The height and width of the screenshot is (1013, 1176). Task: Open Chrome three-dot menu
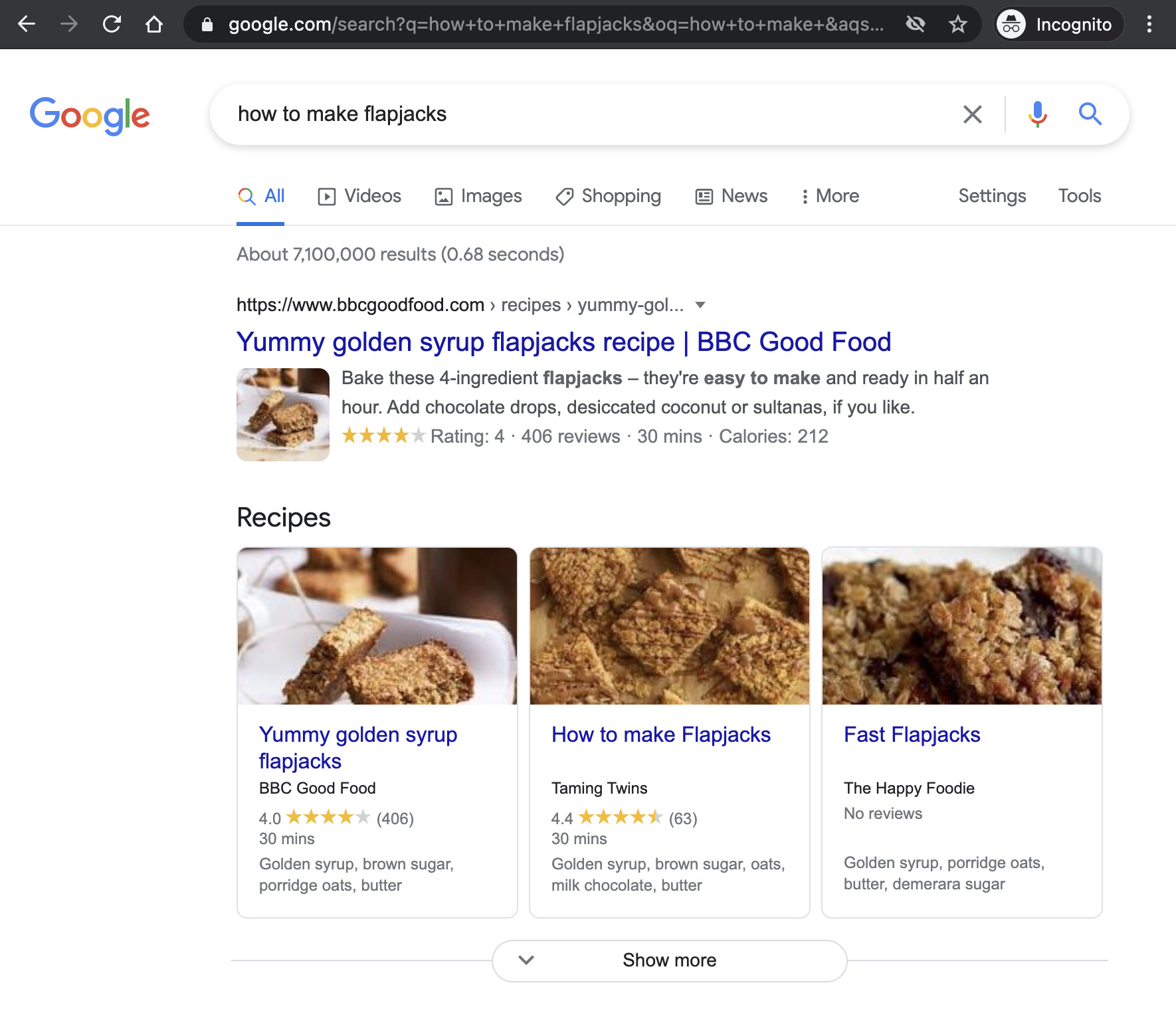point(1149,25)
